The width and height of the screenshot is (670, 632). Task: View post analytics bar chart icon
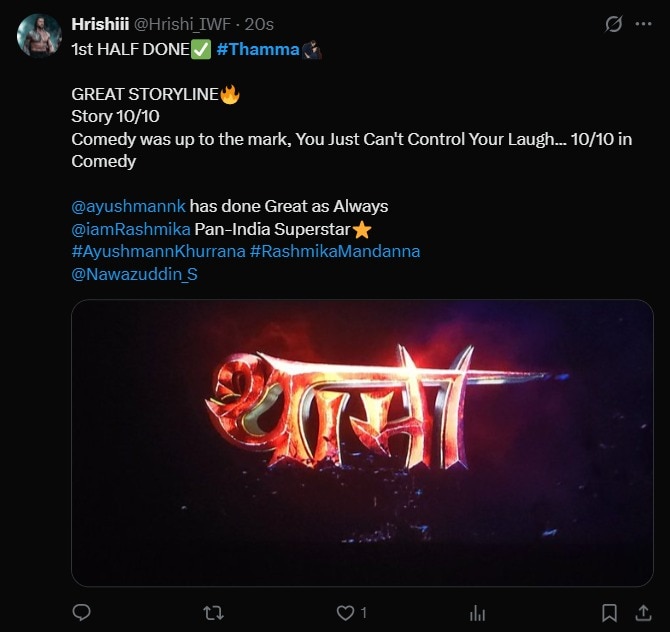coord(478,611)
